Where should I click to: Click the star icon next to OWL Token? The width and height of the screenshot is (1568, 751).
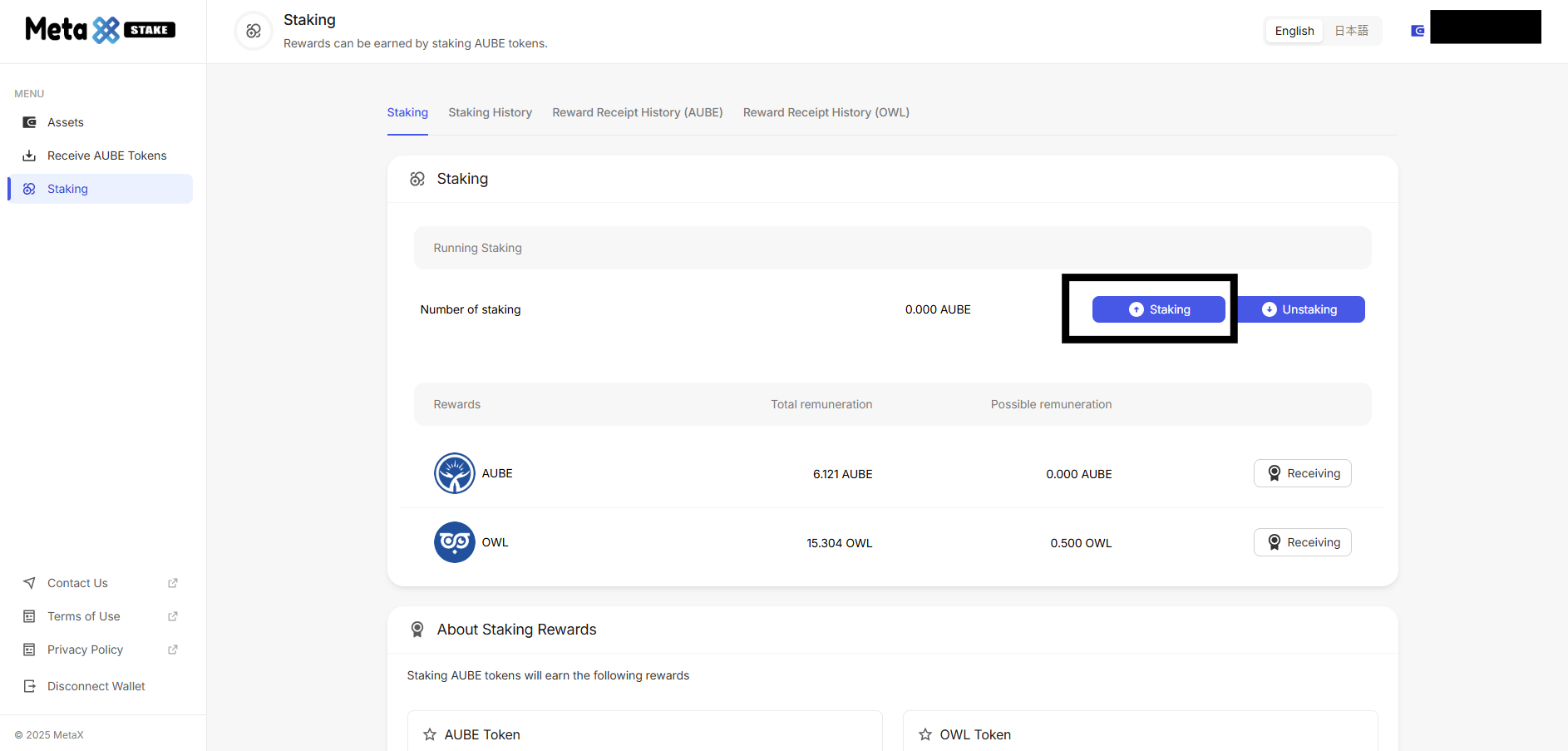tap(925, 734)
